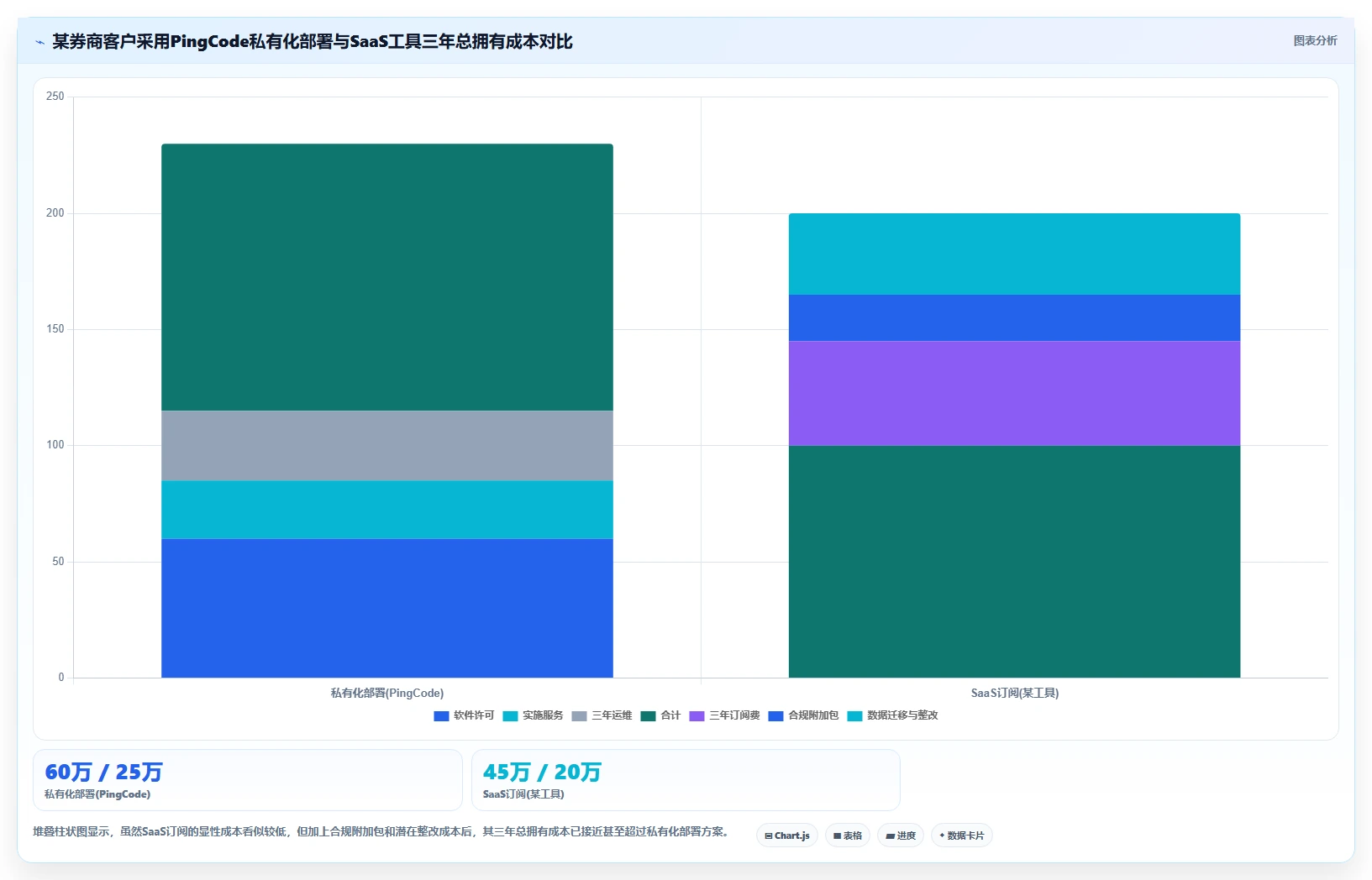Click the dark green 合计 segment in PingCode bar
The image size is (1372, 880).
click(x=387, y=277)
